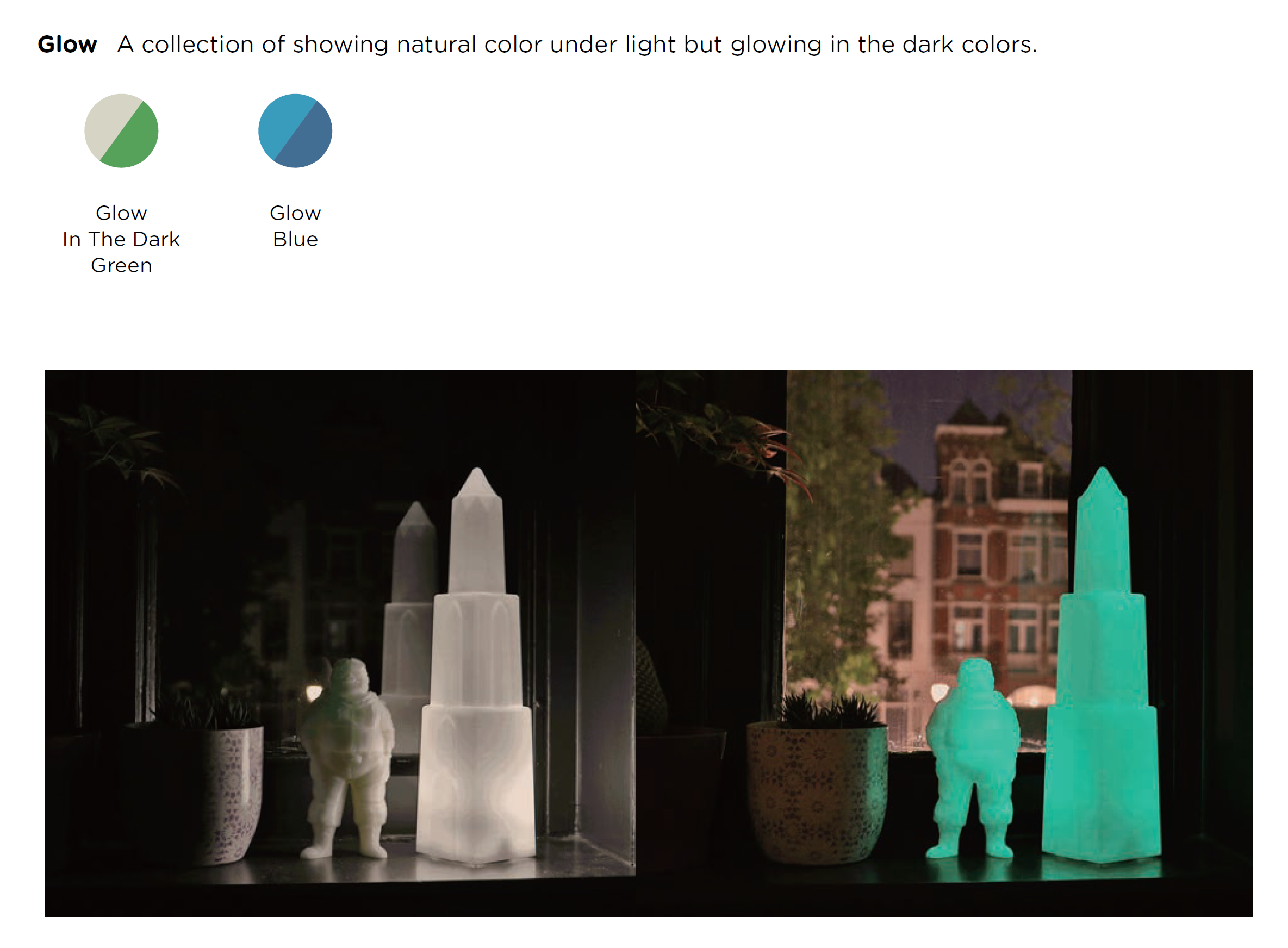Click the Glow Blue text label
Screen dimensions: 1288x948
(295, 226)
